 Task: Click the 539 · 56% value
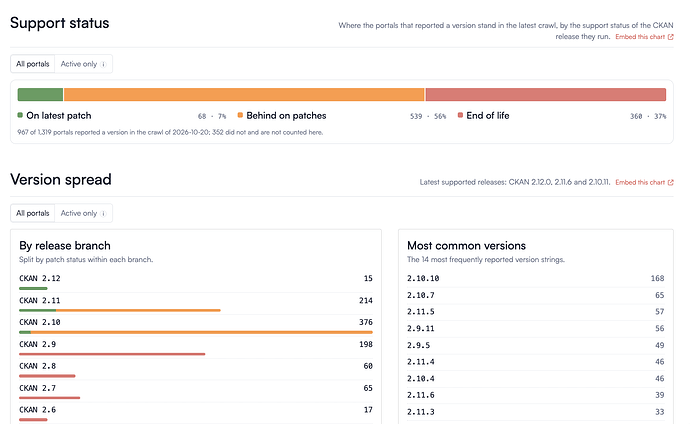point(428,116)
